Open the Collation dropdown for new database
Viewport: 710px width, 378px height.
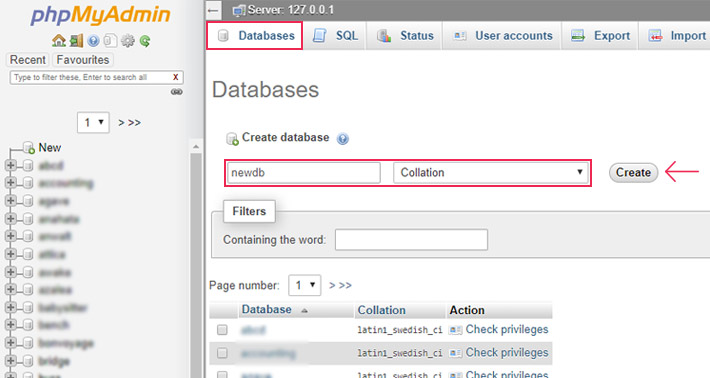pyautogui.click(x=490, y=172)
